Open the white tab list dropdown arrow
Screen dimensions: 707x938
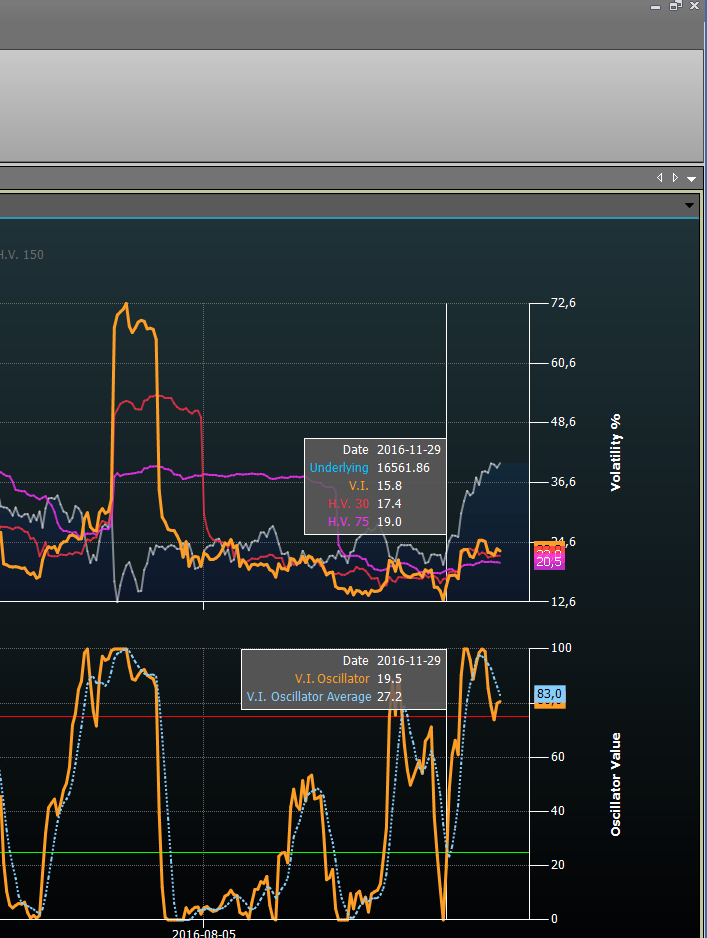point(691,179)
